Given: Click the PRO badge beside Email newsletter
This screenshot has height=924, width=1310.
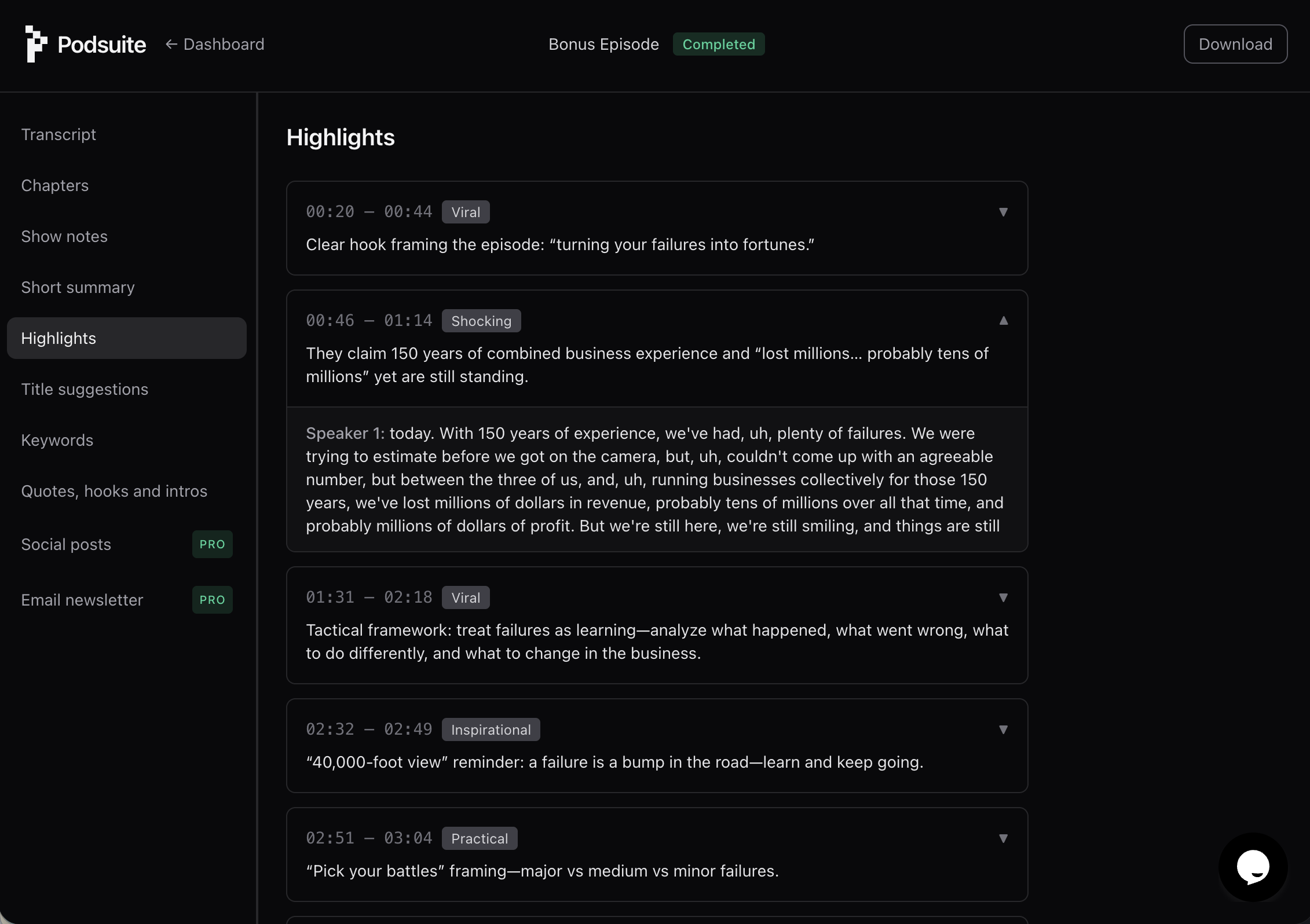Looking at the screenshot, I should coord(211,600).
